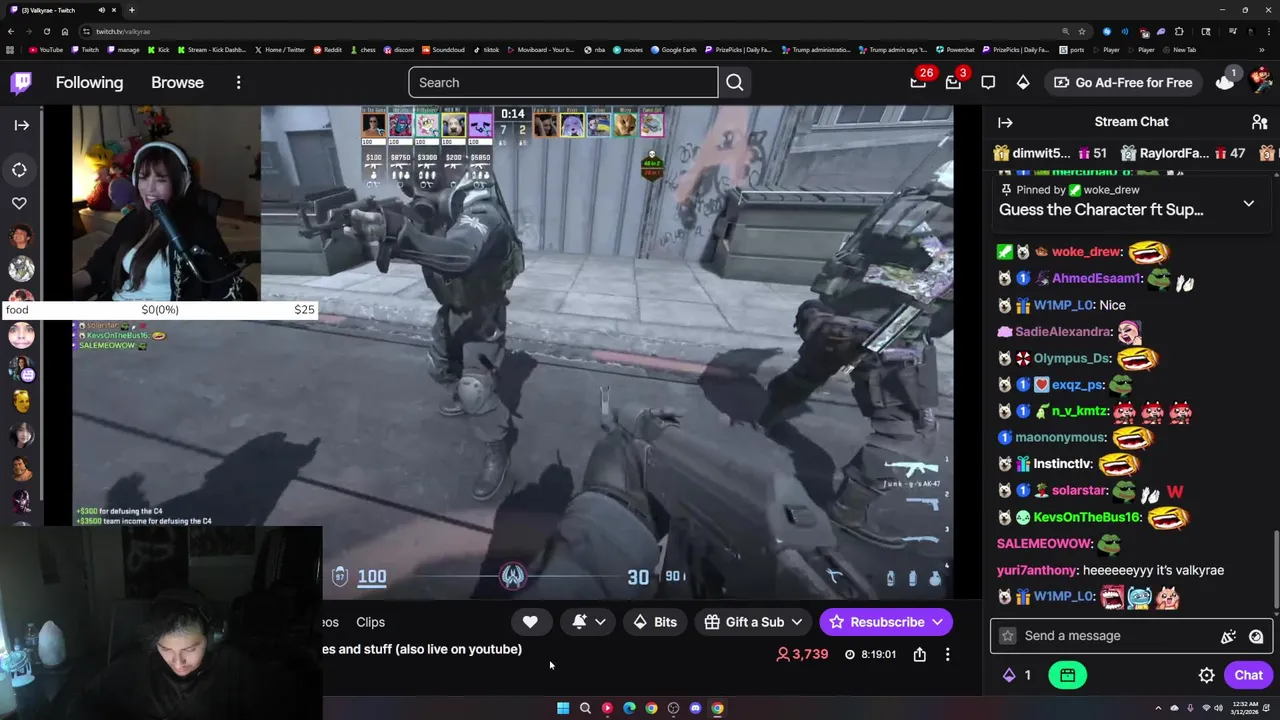1280x720 pixels.
Task: Open the stream options three-dot menu
Action: pyautogui.click(x=947, y=654)
